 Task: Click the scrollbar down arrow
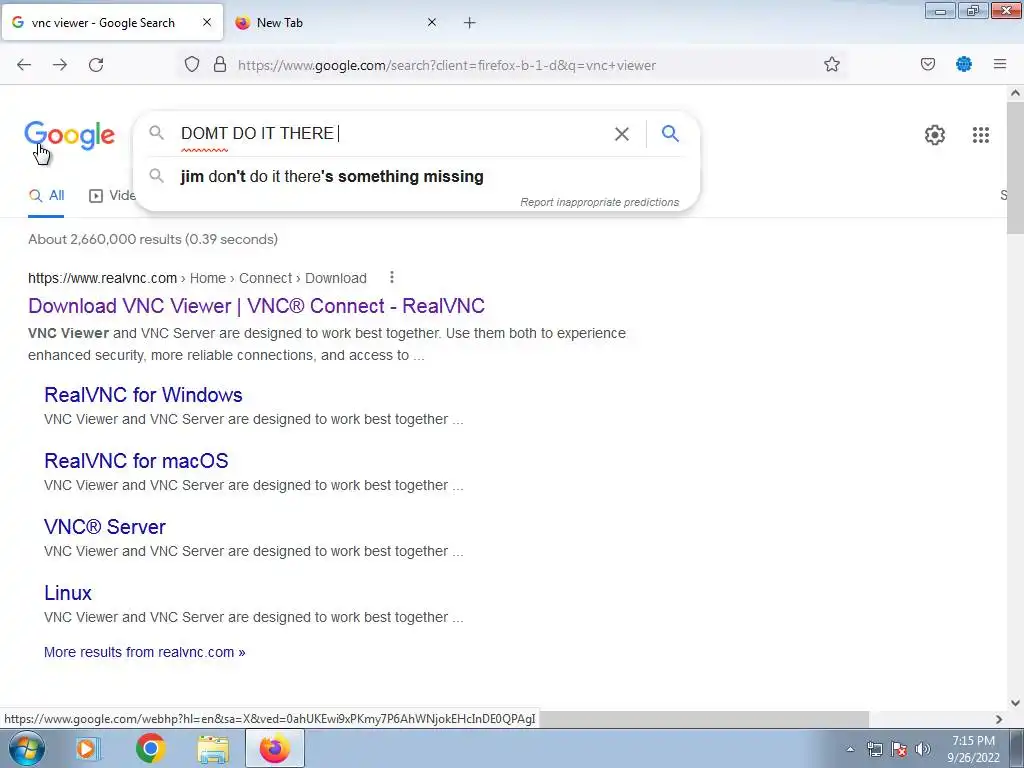[x=1015, y=703]
